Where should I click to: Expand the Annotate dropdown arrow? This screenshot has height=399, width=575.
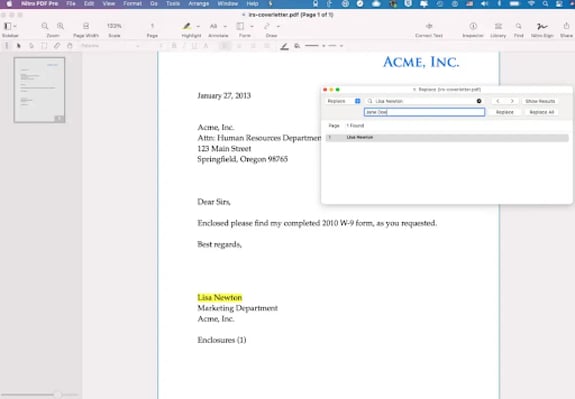click(225, 26)
